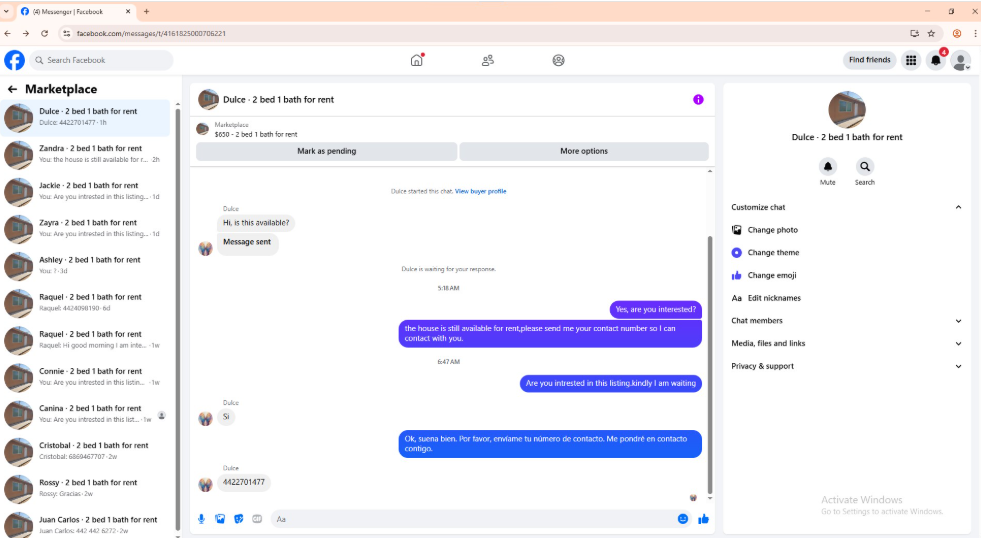Image resolution: width=981 pixels, height=538 pixels.
Task: Click the 'Si' message bubble
Action: point(226,417)
